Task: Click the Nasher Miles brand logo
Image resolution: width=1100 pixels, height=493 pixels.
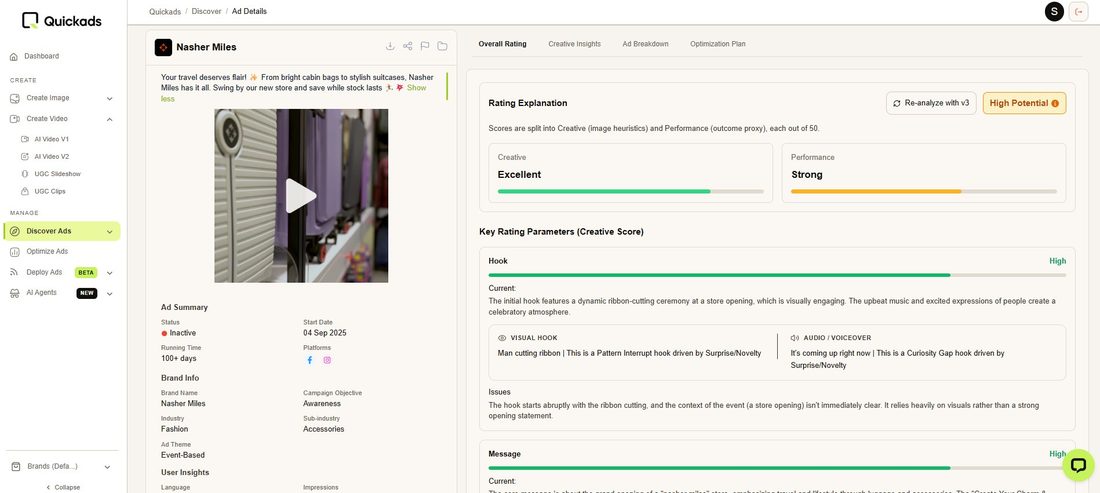Action: 163,47
